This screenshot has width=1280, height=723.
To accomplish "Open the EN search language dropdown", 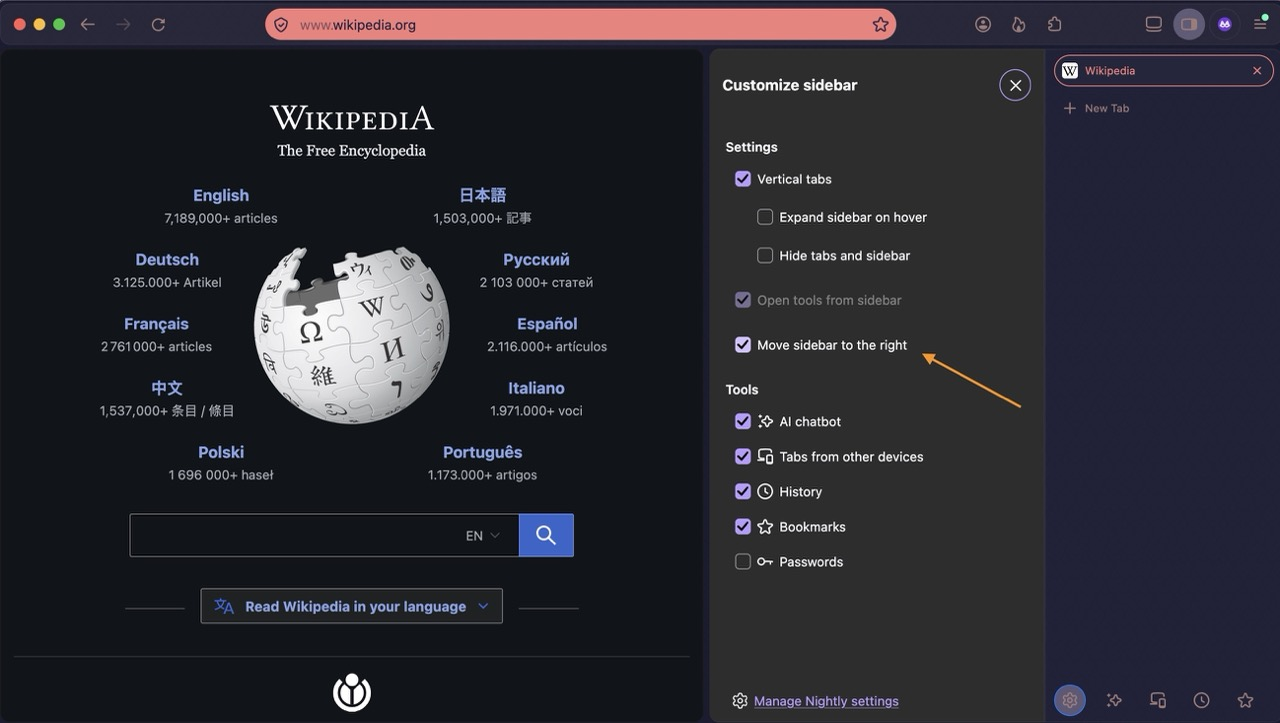I will click(483, 536).
